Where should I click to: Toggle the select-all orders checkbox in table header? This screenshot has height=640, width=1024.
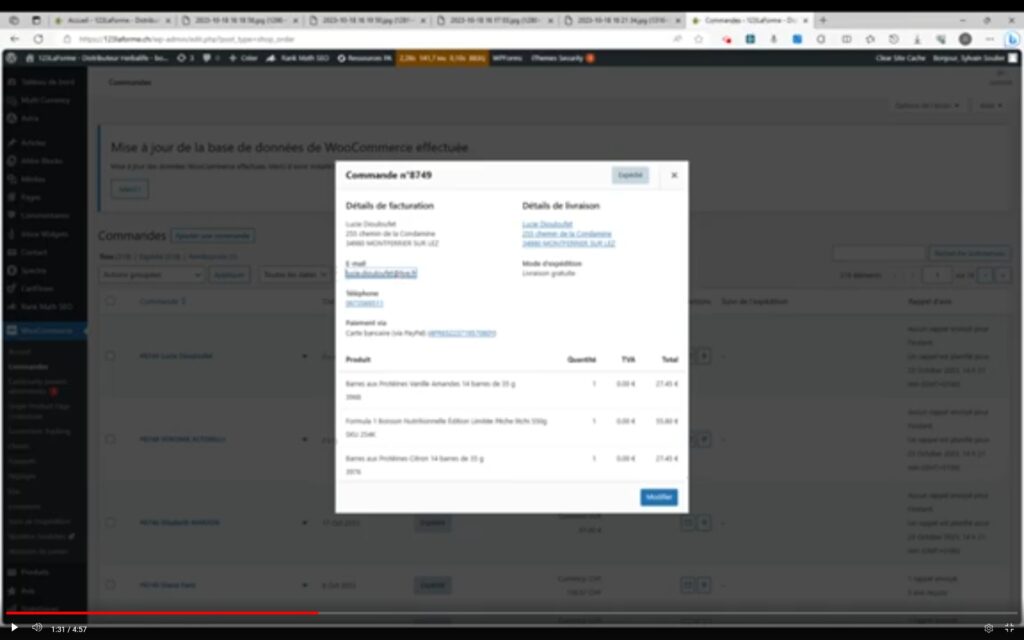click(x=111, y=301)
